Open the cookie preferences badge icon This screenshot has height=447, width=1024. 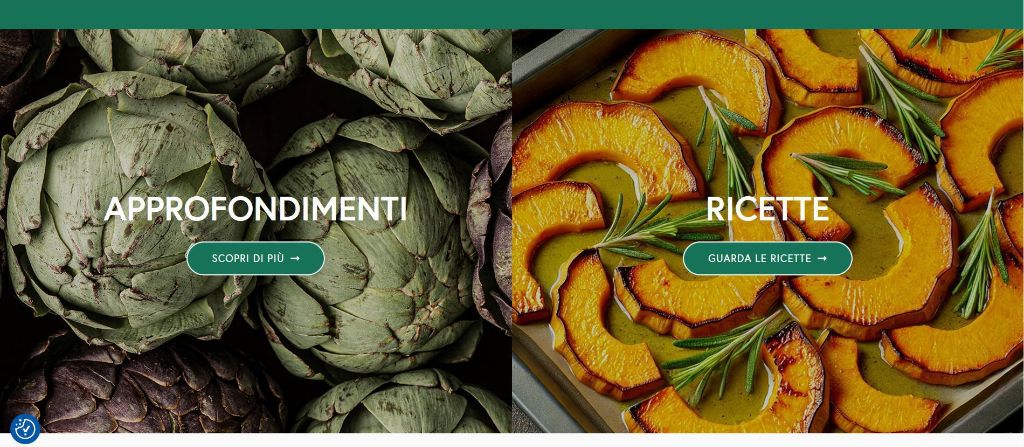25,429
